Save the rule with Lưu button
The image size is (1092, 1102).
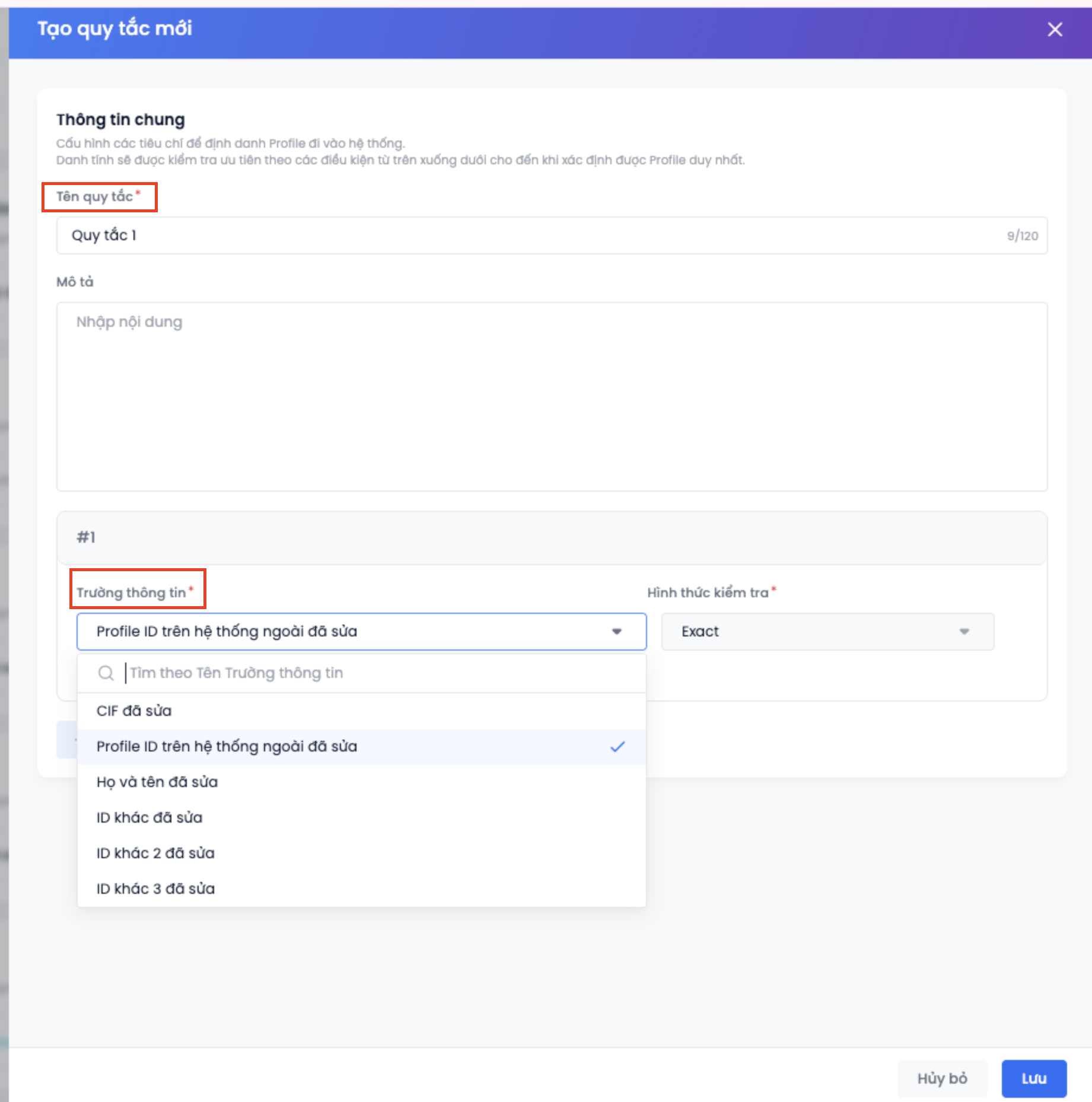(1033, 1078)
